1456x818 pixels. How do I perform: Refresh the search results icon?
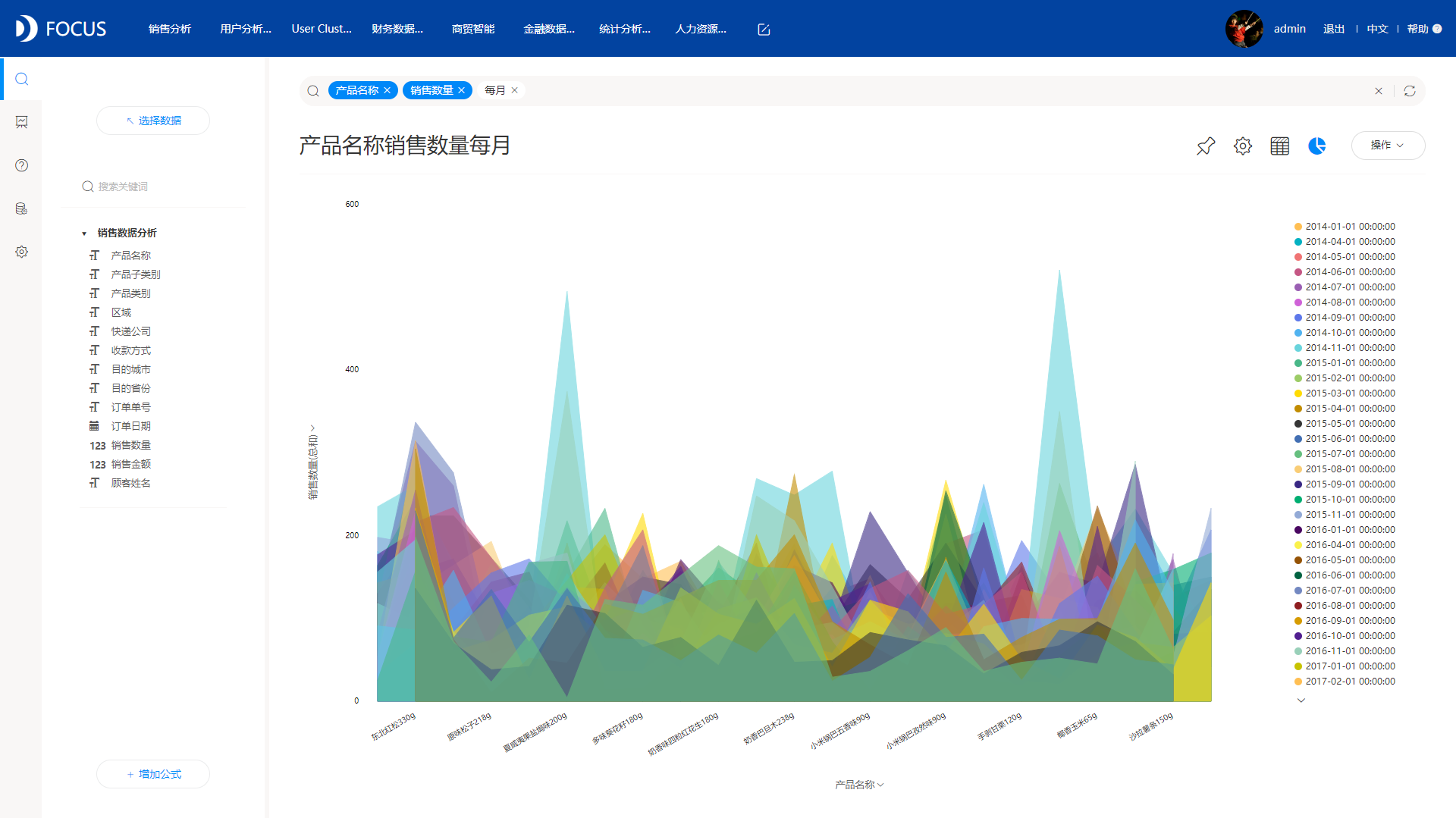point(1410,91)
